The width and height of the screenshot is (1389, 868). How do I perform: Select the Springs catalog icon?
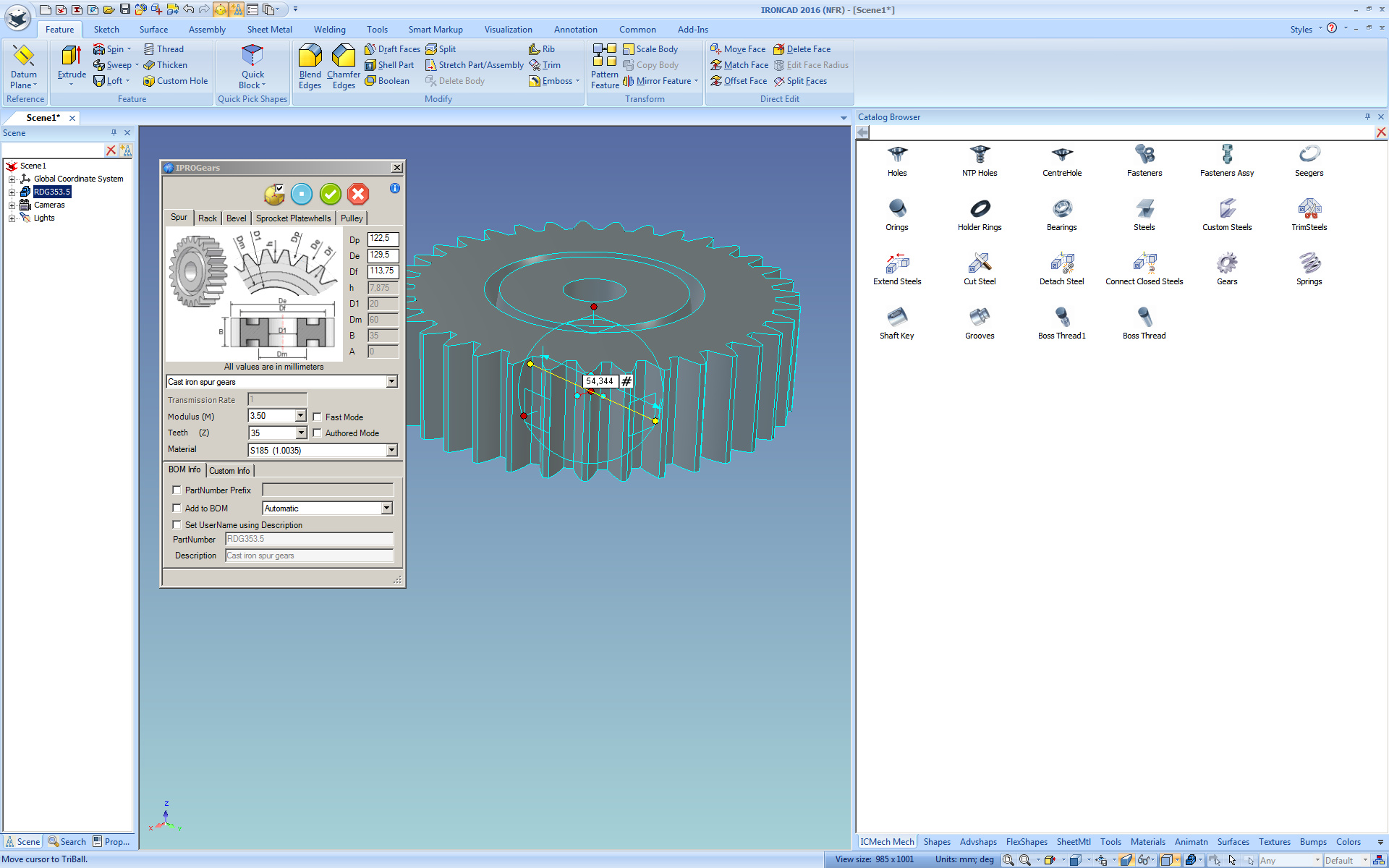pyautogui.click(x=1309, y=264)
